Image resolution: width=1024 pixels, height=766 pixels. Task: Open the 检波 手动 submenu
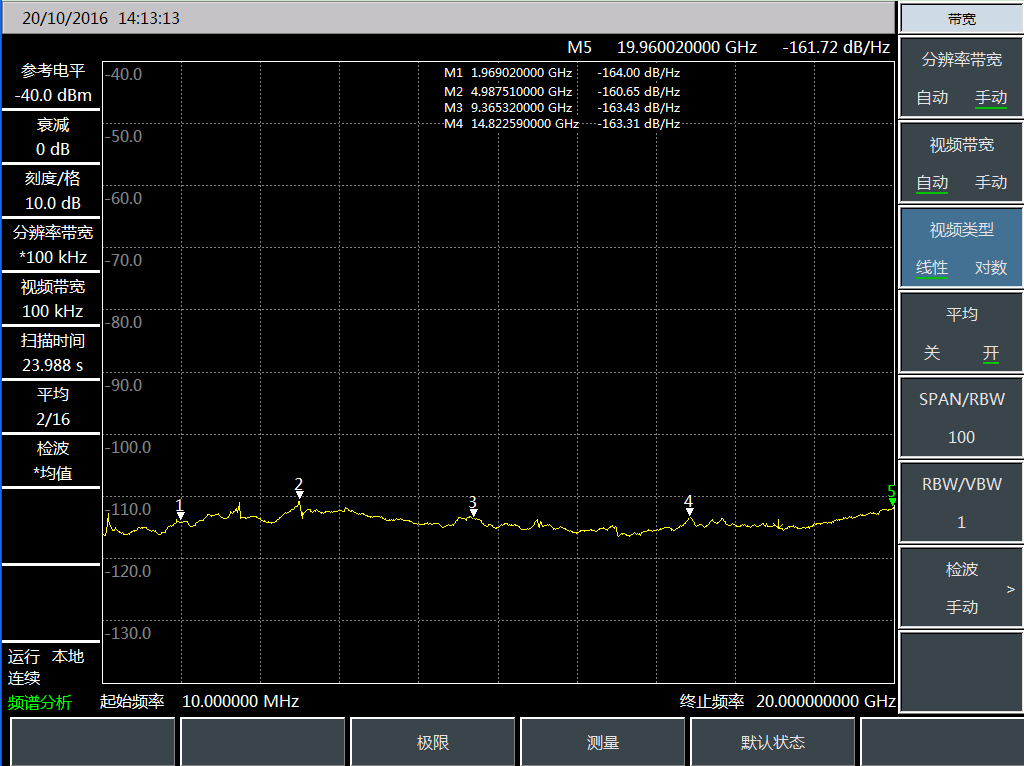click(961, 588)
